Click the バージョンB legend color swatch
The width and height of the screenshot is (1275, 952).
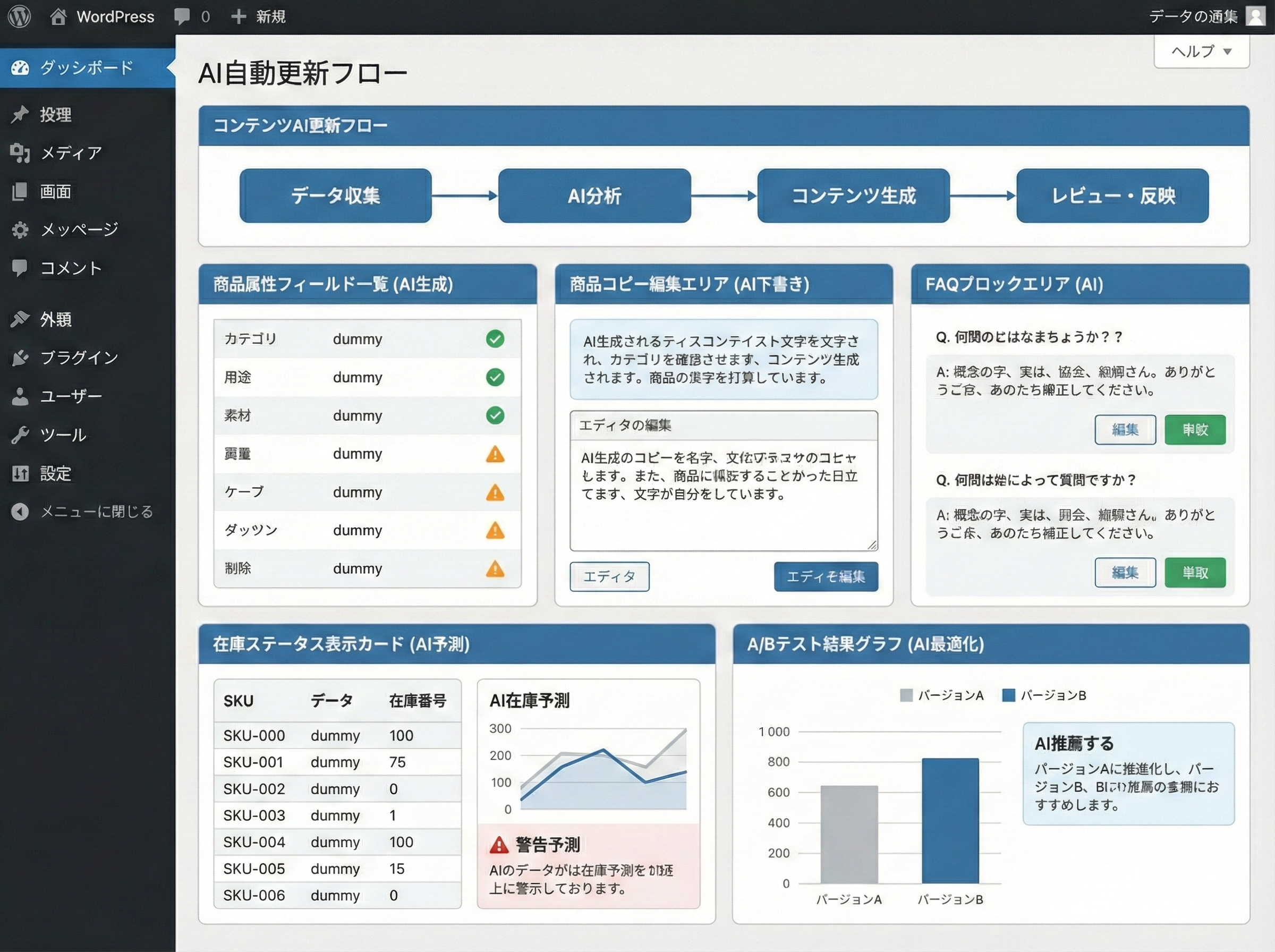(x=1008, y=695)
